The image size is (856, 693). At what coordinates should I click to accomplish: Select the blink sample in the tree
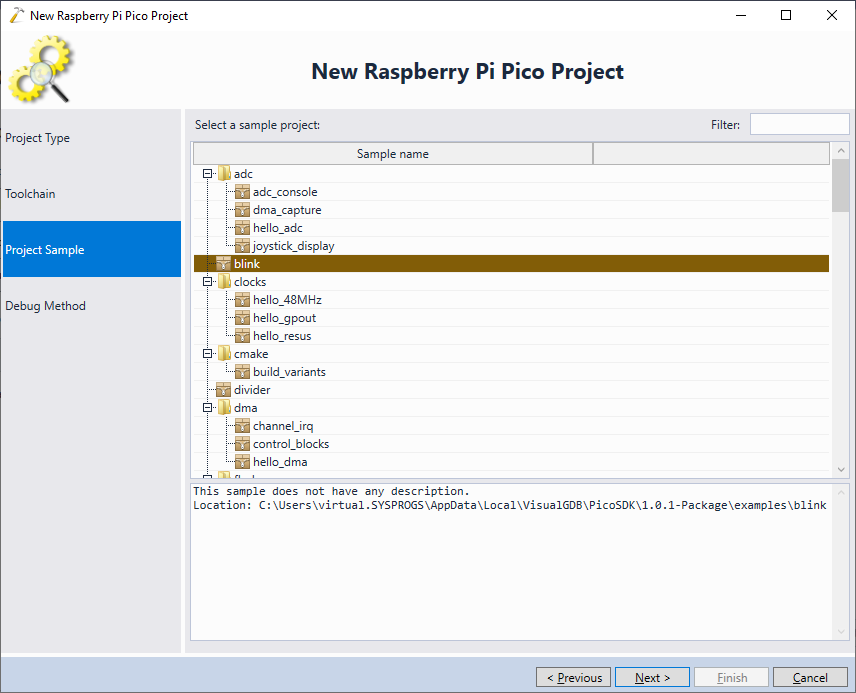pos(247,264)
